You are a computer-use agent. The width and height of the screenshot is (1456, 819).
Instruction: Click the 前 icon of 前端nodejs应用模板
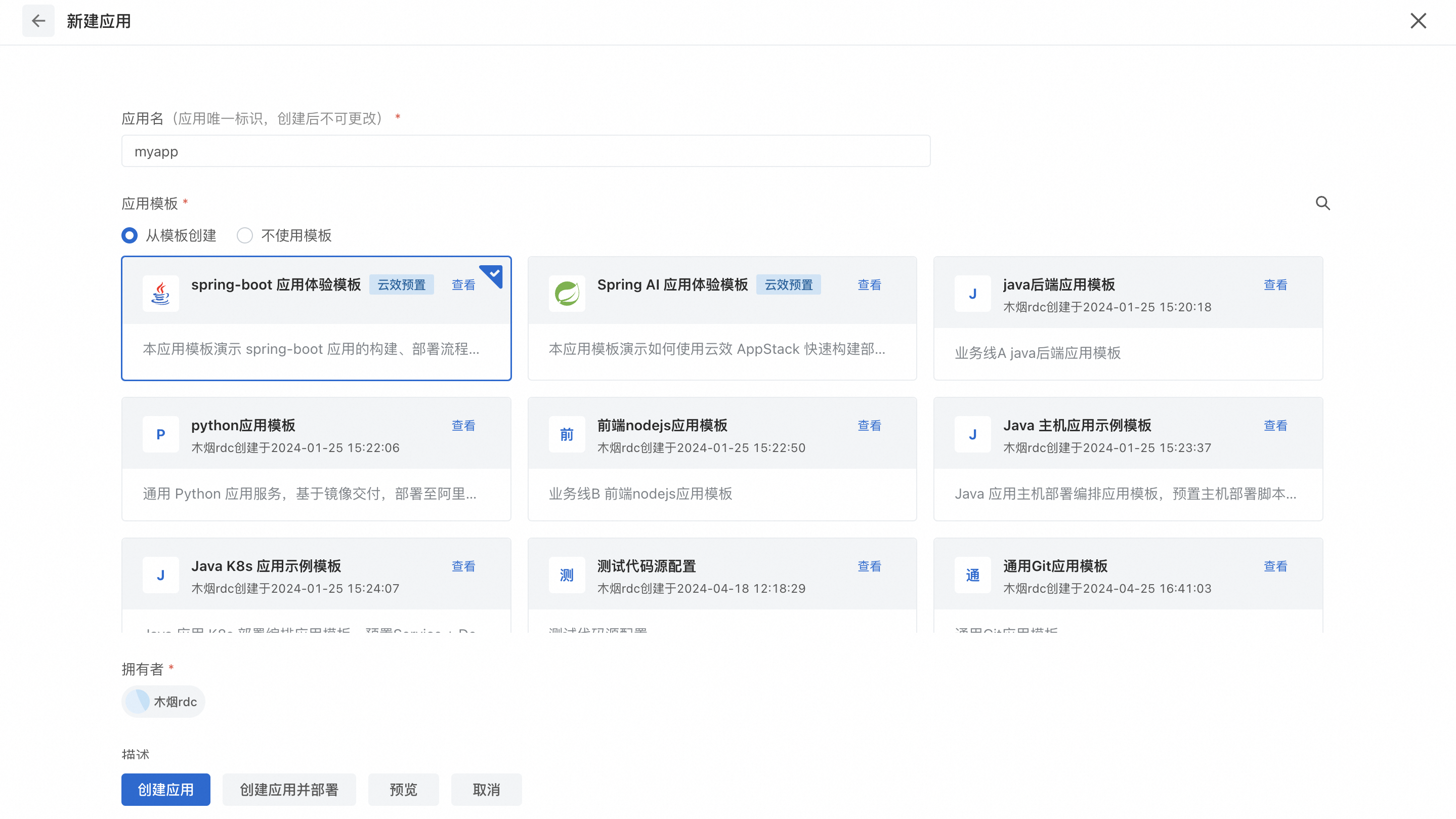point(566,434)
